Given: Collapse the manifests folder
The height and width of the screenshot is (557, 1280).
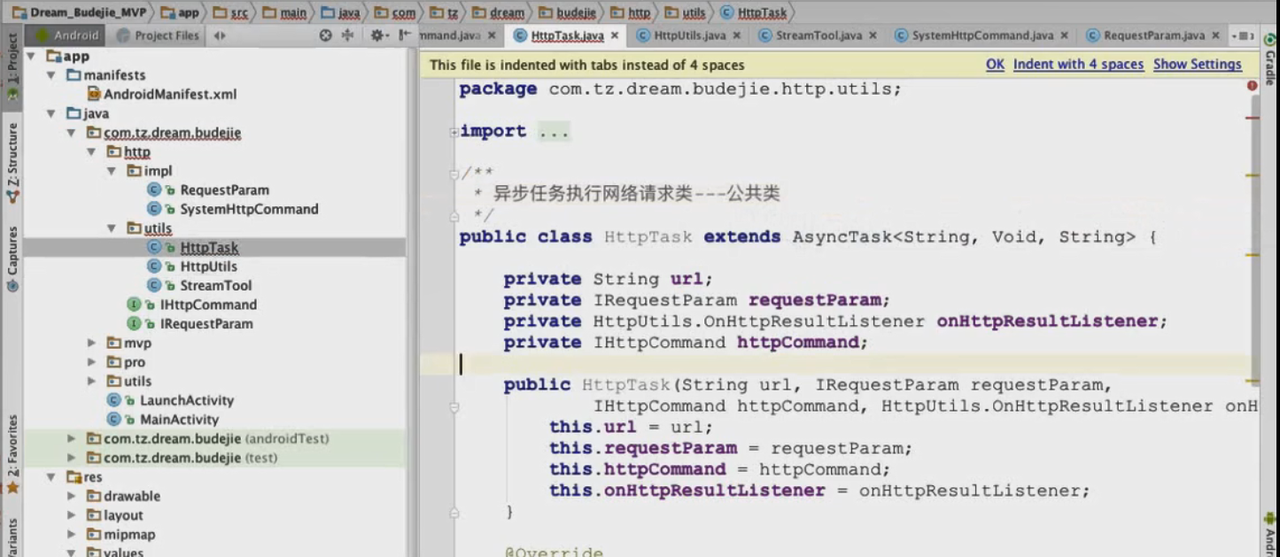Looking at the screenshot, I should 53,75.
